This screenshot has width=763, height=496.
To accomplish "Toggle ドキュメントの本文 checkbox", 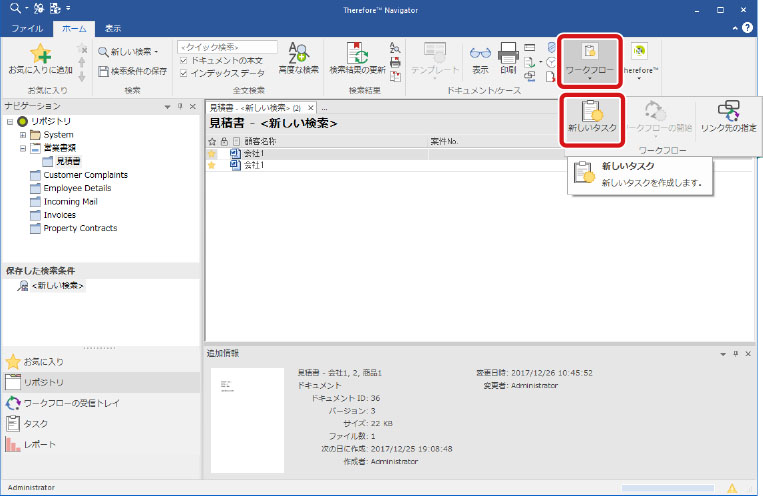I will 182,60.
